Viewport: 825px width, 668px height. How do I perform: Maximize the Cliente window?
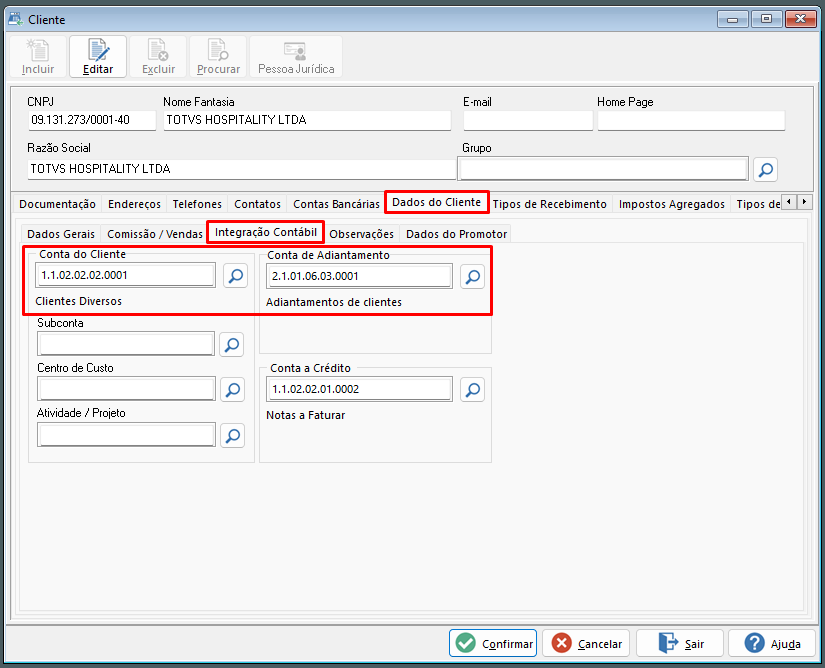pos(767,19)
